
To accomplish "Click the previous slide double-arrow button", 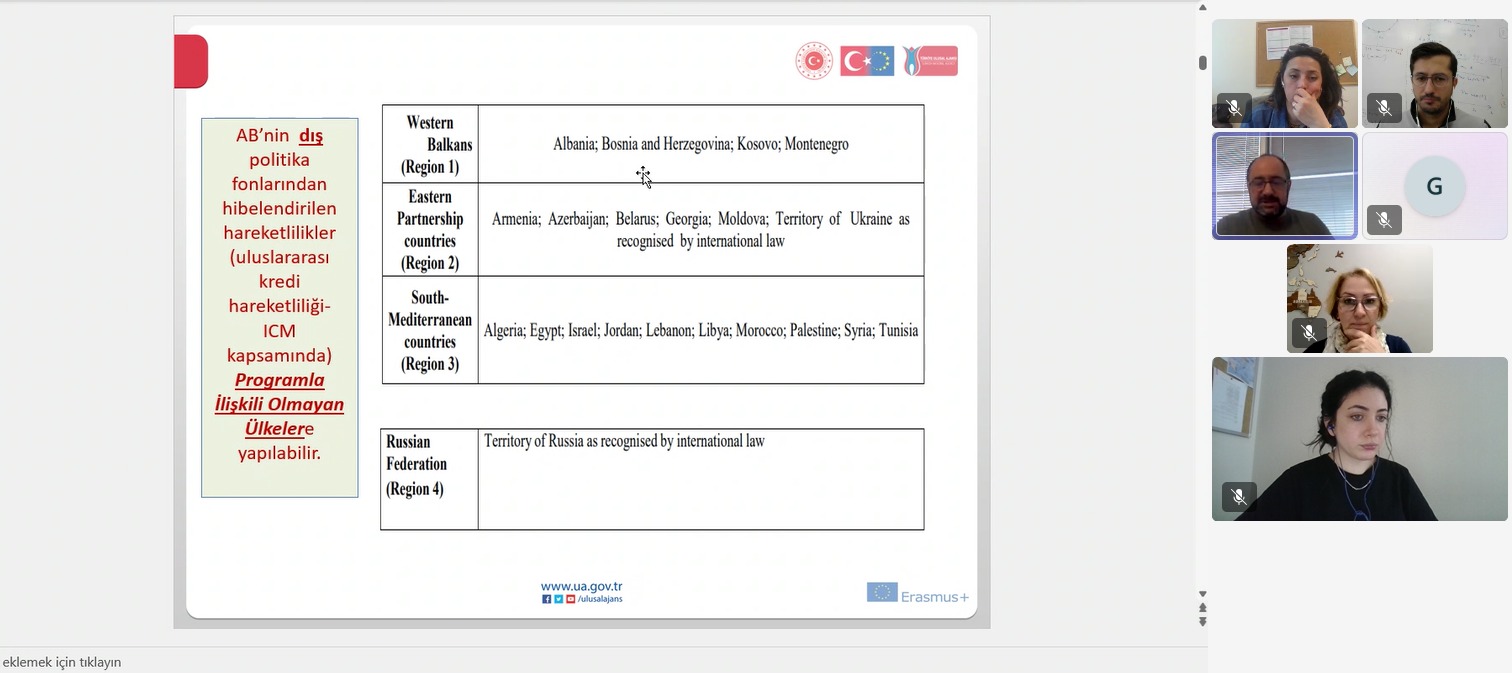I will 1202,608.
